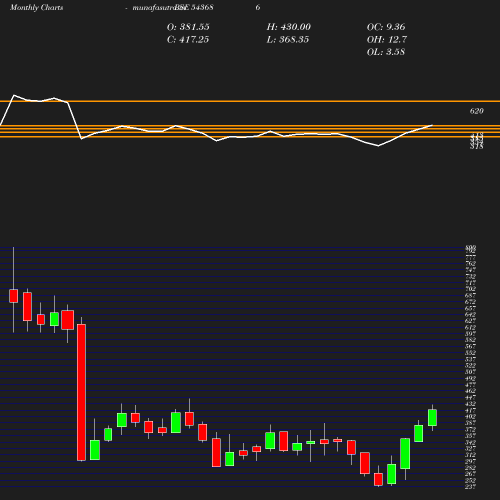Click the 'BSE 54368' symbol text in the header

tap(194, 8)
